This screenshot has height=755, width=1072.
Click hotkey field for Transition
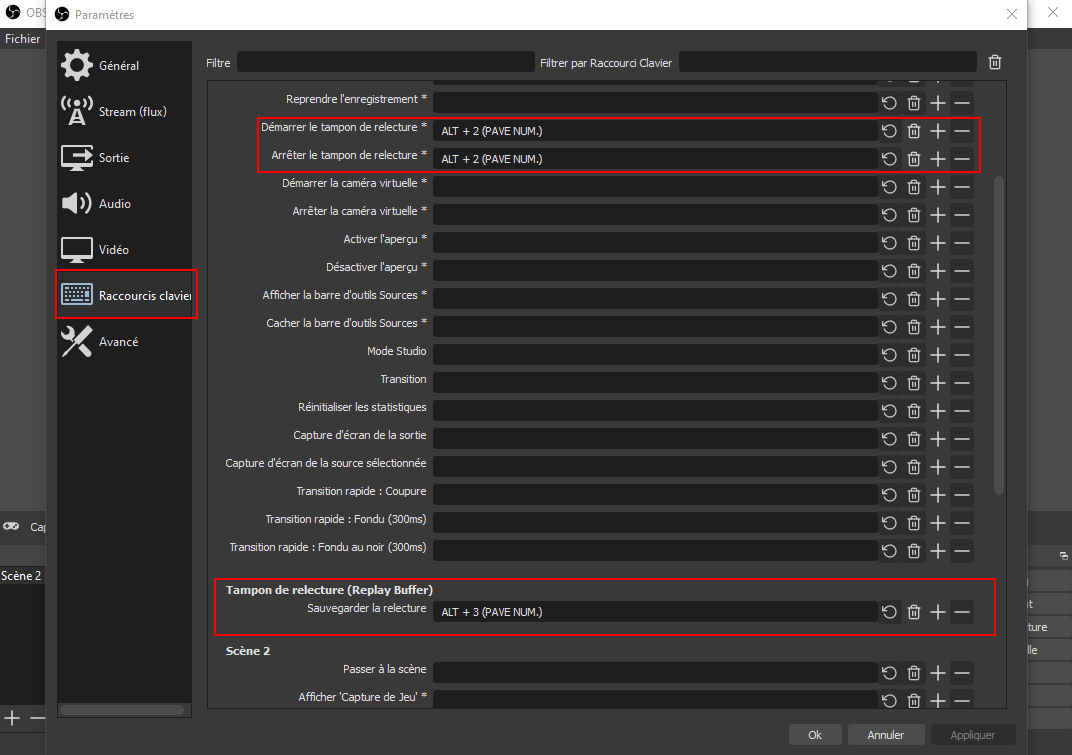coord(655,383)
